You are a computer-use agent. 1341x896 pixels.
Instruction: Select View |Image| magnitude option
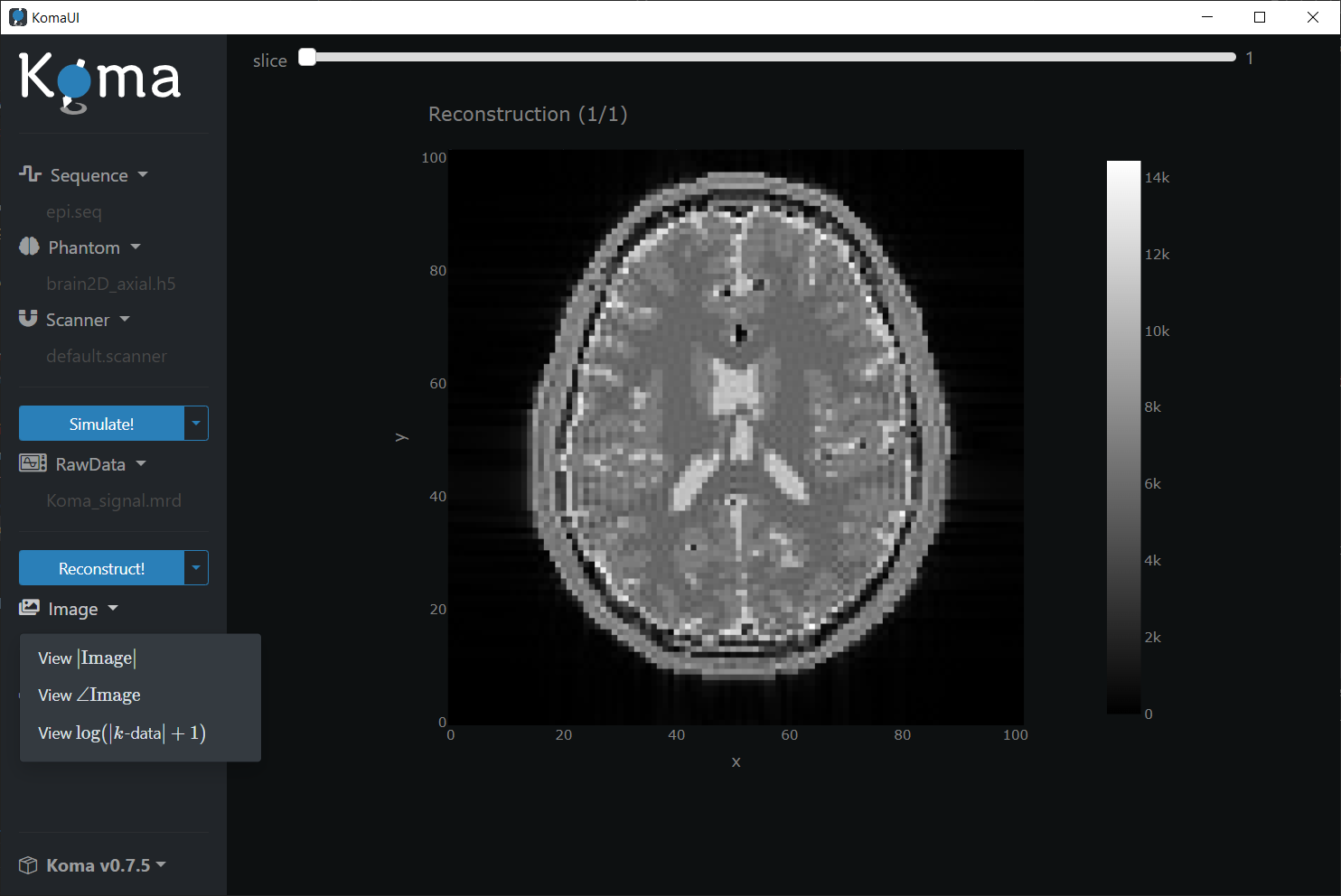pos(87,658)
